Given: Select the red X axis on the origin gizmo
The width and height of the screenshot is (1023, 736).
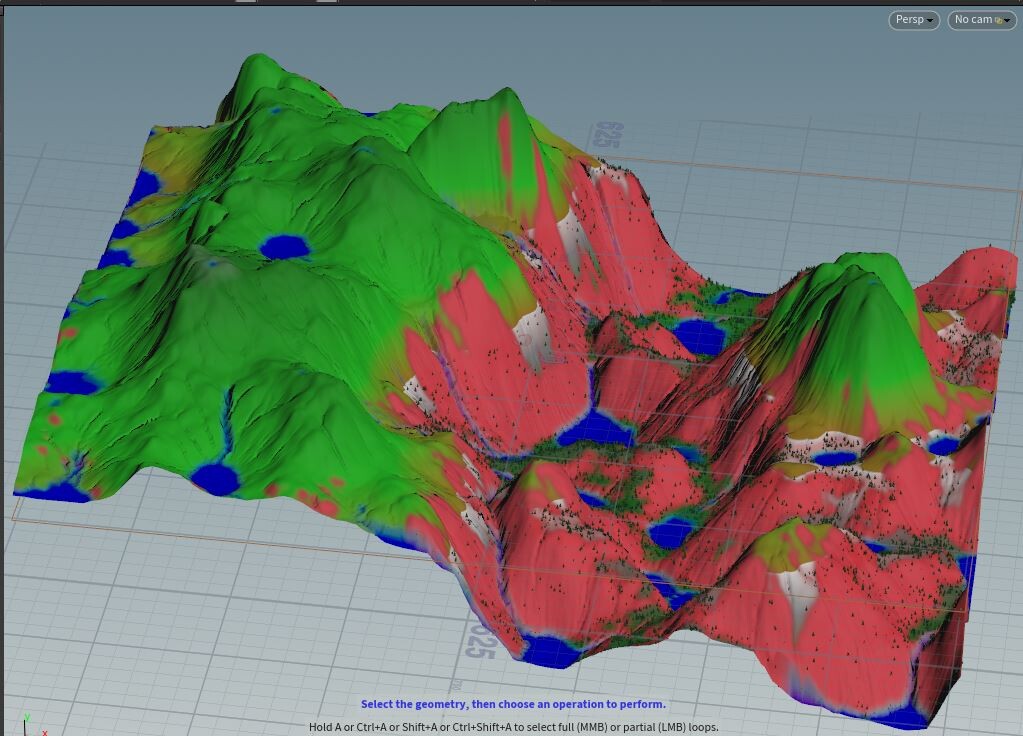Looking at the screenshot, I should pyautogui.click(x=44, y=733).
